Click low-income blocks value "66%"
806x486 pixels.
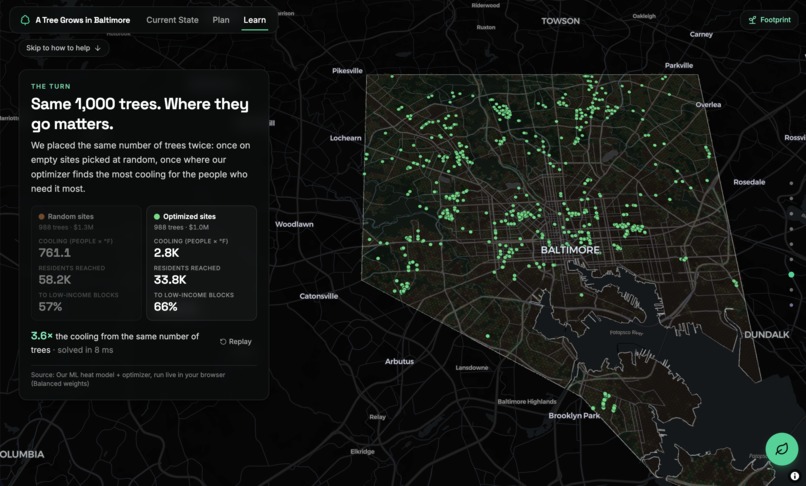click(x=166, y=307)
